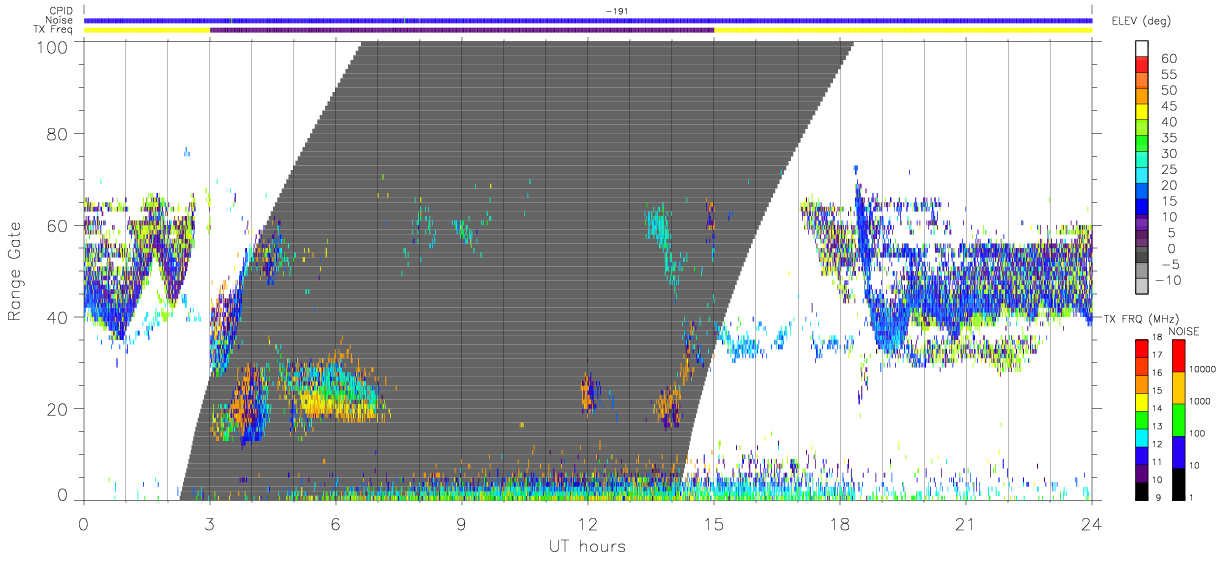The width and height of the screenshot is (1228, 567).
Task: Pick the red top segment of NOISE bar
Action: pos(1179,355)
